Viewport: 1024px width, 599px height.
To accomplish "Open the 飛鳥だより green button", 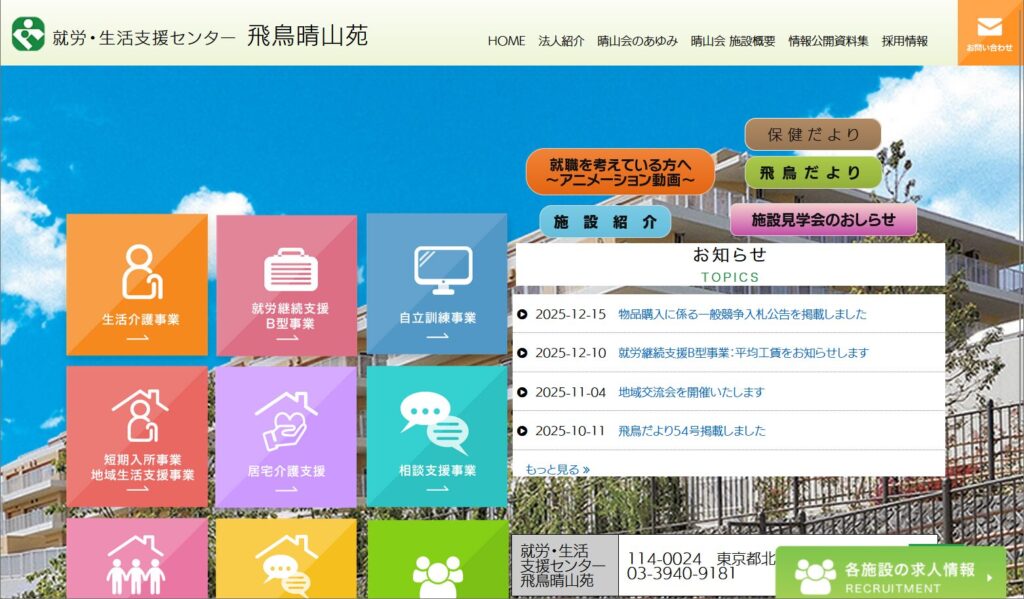I will coord(812,172).
